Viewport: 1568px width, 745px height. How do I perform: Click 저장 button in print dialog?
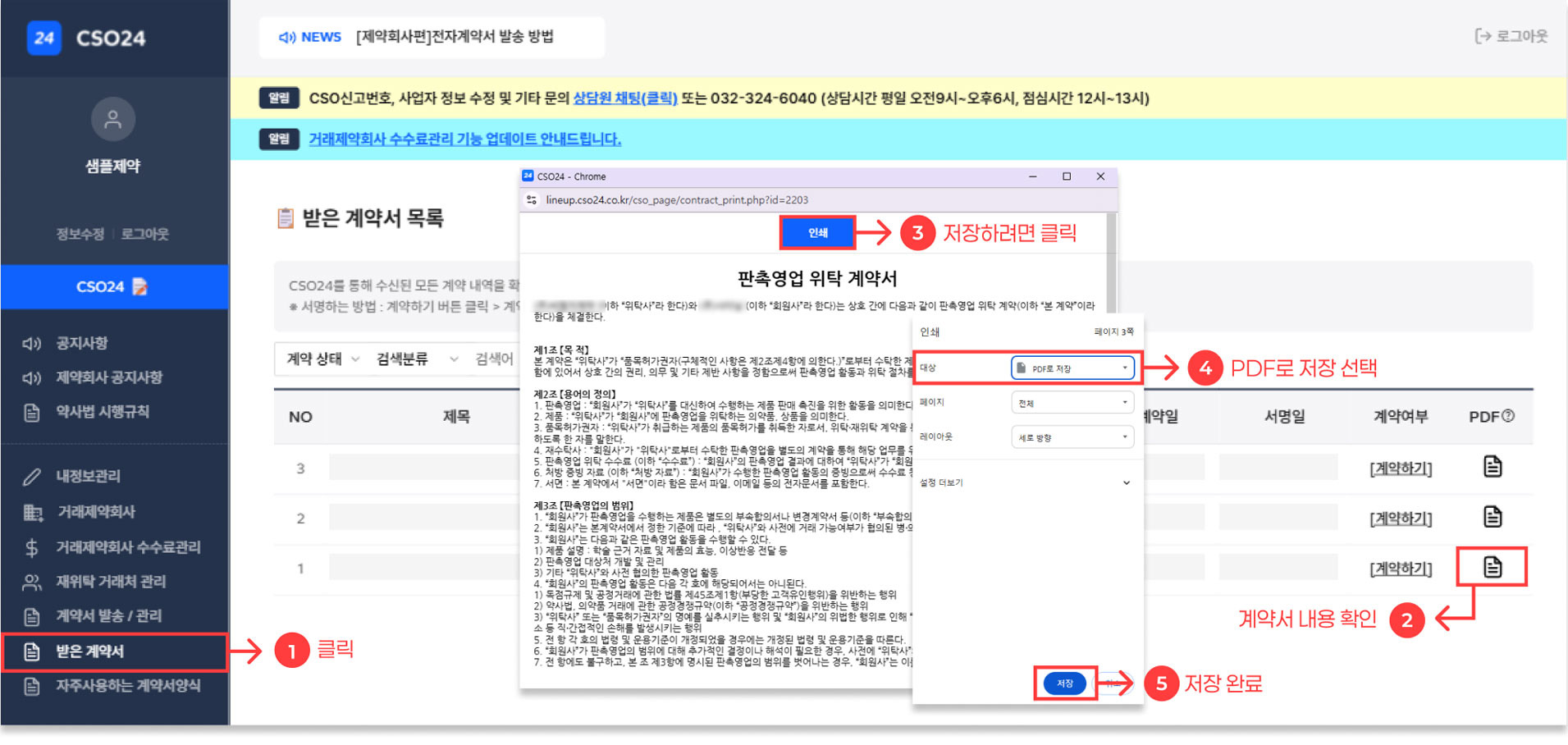click(x=1065, y=683)
